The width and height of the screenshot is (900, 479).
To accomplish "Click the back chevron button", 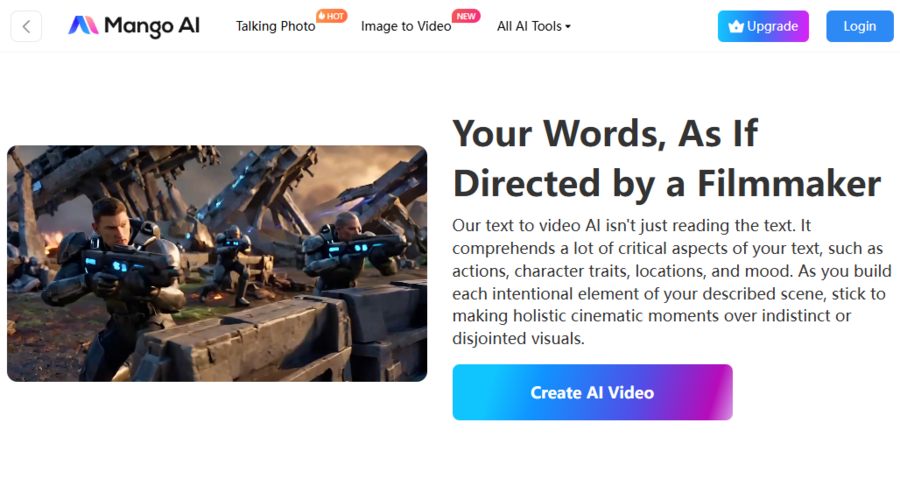I will (x=26, y=26).
